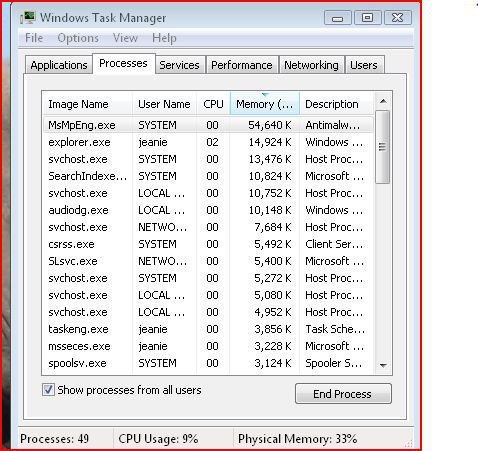The width and height of the screenshot is (478, 451).
Task: Minimize the Task Manager window
Action: tap(338, 17)
